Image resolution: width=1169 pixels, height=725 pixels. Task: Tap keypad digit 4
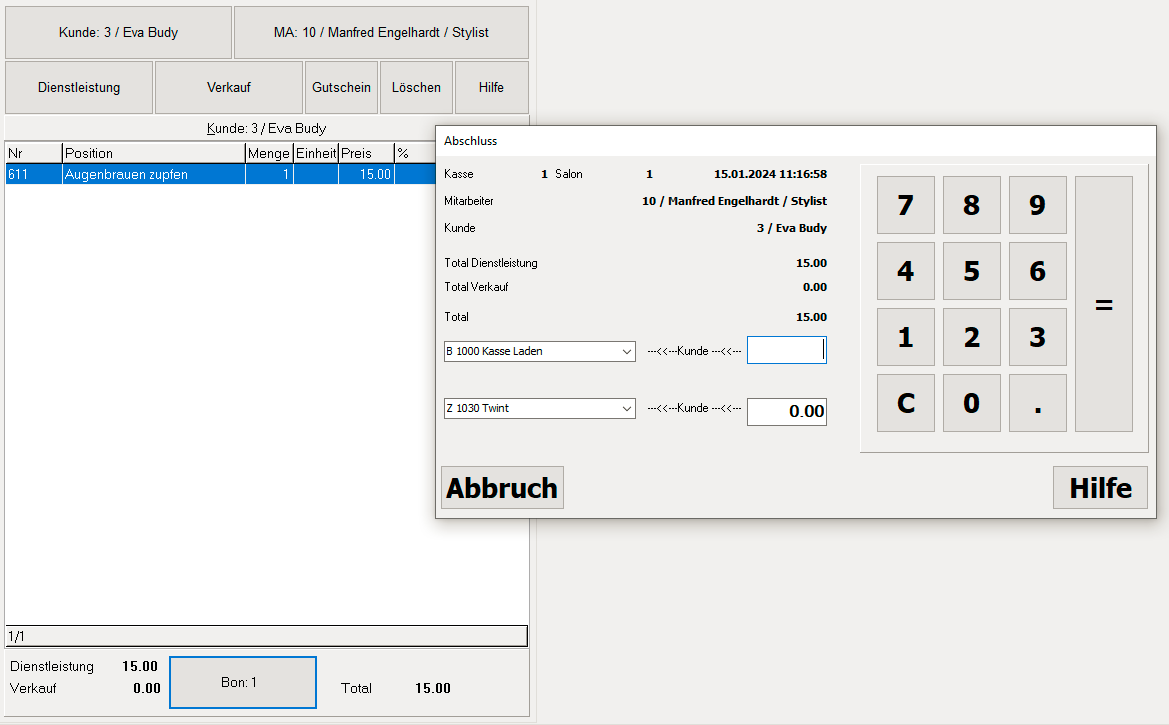906,271
